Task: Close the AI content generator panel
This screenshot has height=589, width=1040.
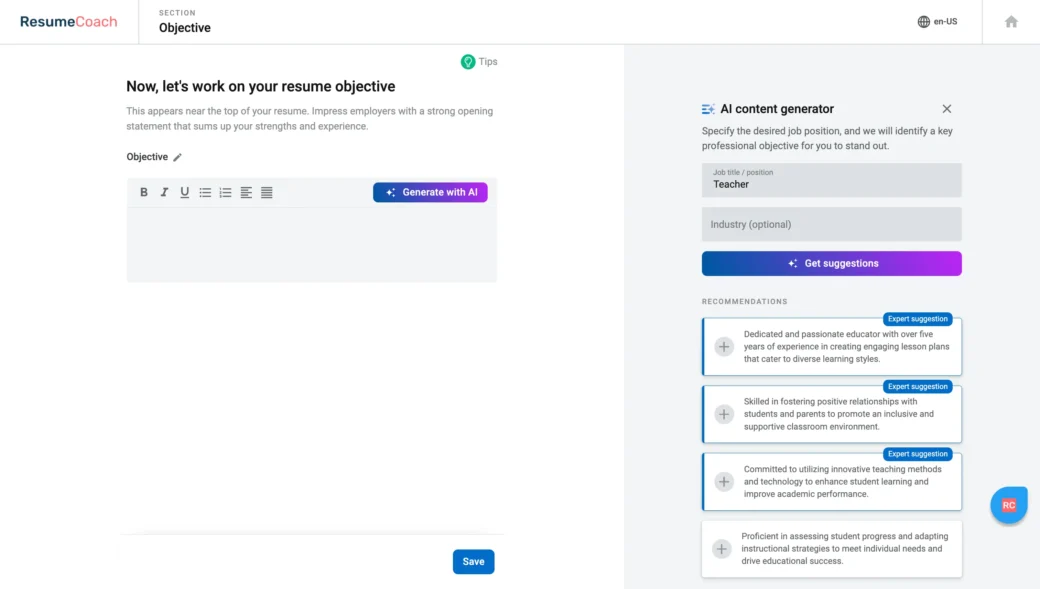Action: (x=947, y=109)
